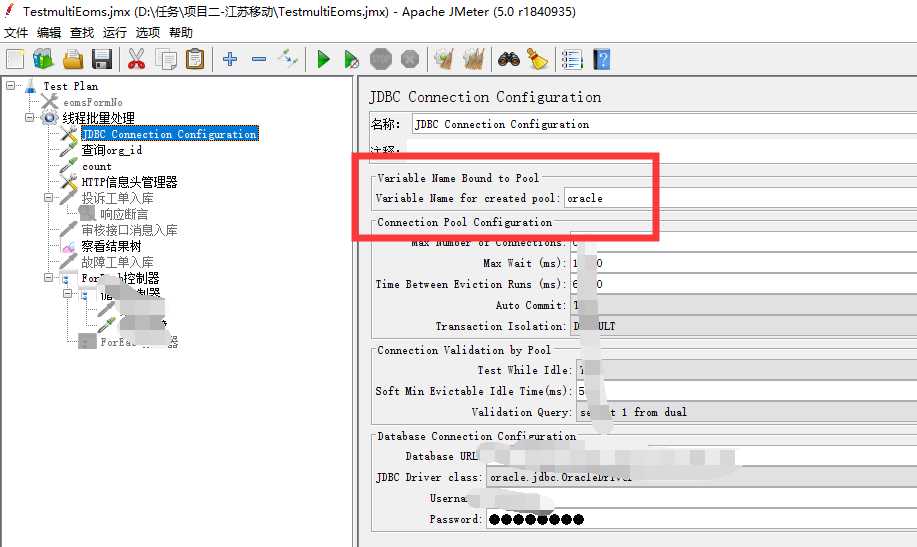The width and height of the screenshot is (917, 547).
Task: Select 察看结果树 listener
Action: 111,246
